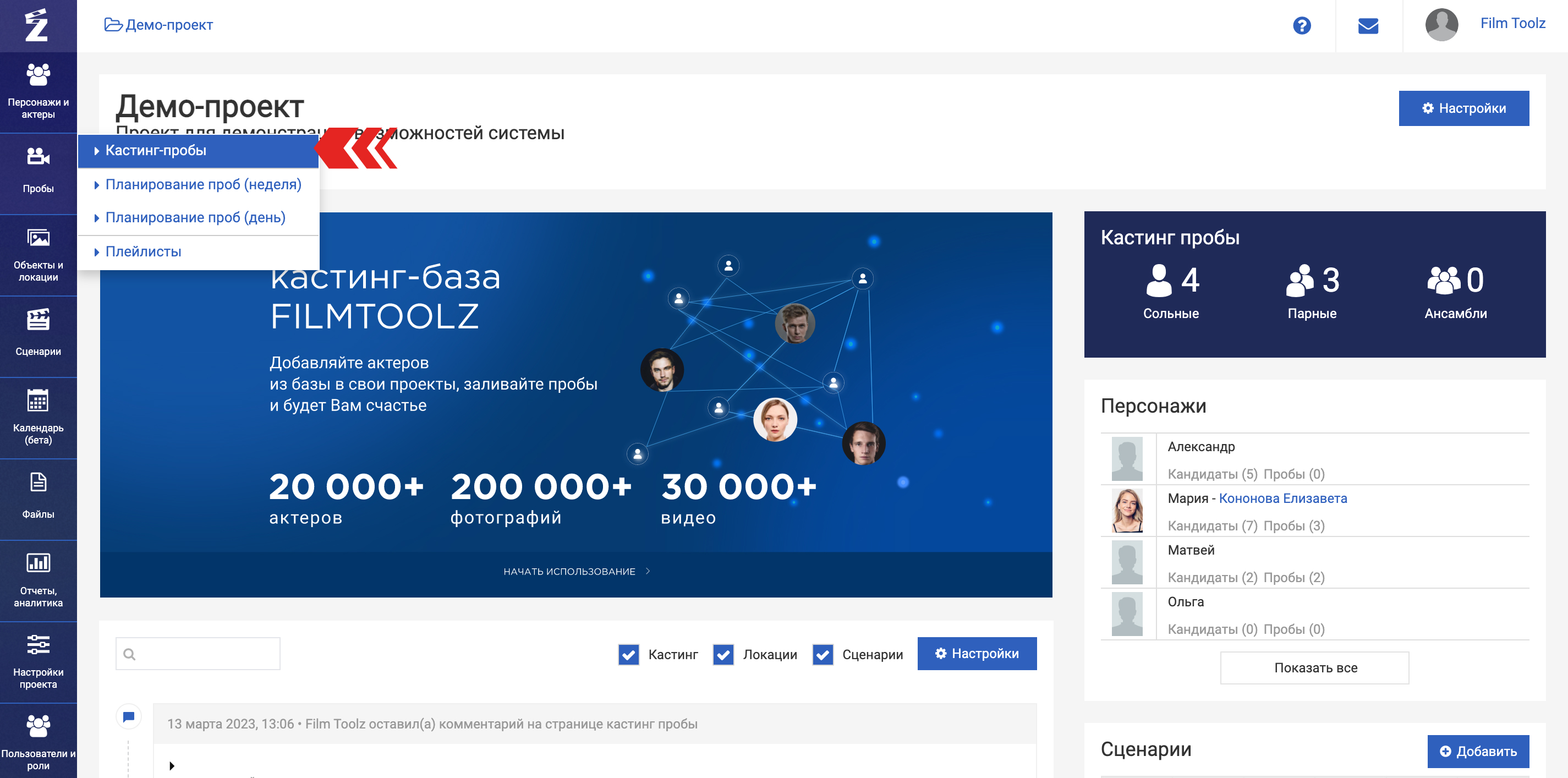Click the top Настройки project button

pyautogui.click(x=1463, y=108)
